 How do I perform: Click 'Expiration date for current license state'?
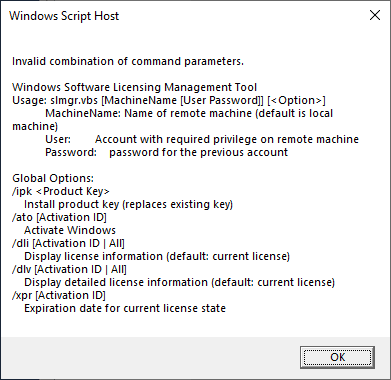(x=125, y=308)
